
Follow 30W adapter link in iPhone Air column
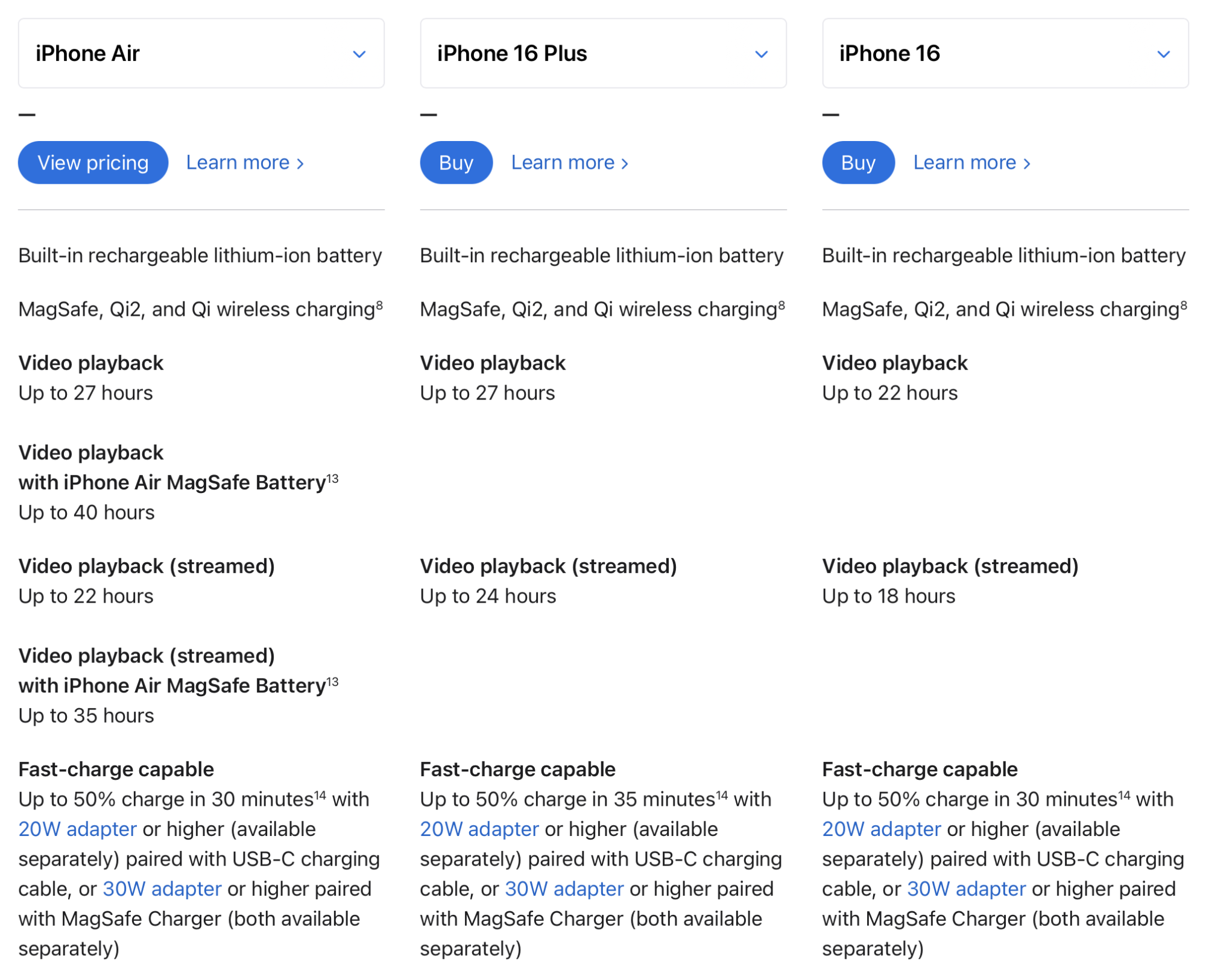click(162, 889)
